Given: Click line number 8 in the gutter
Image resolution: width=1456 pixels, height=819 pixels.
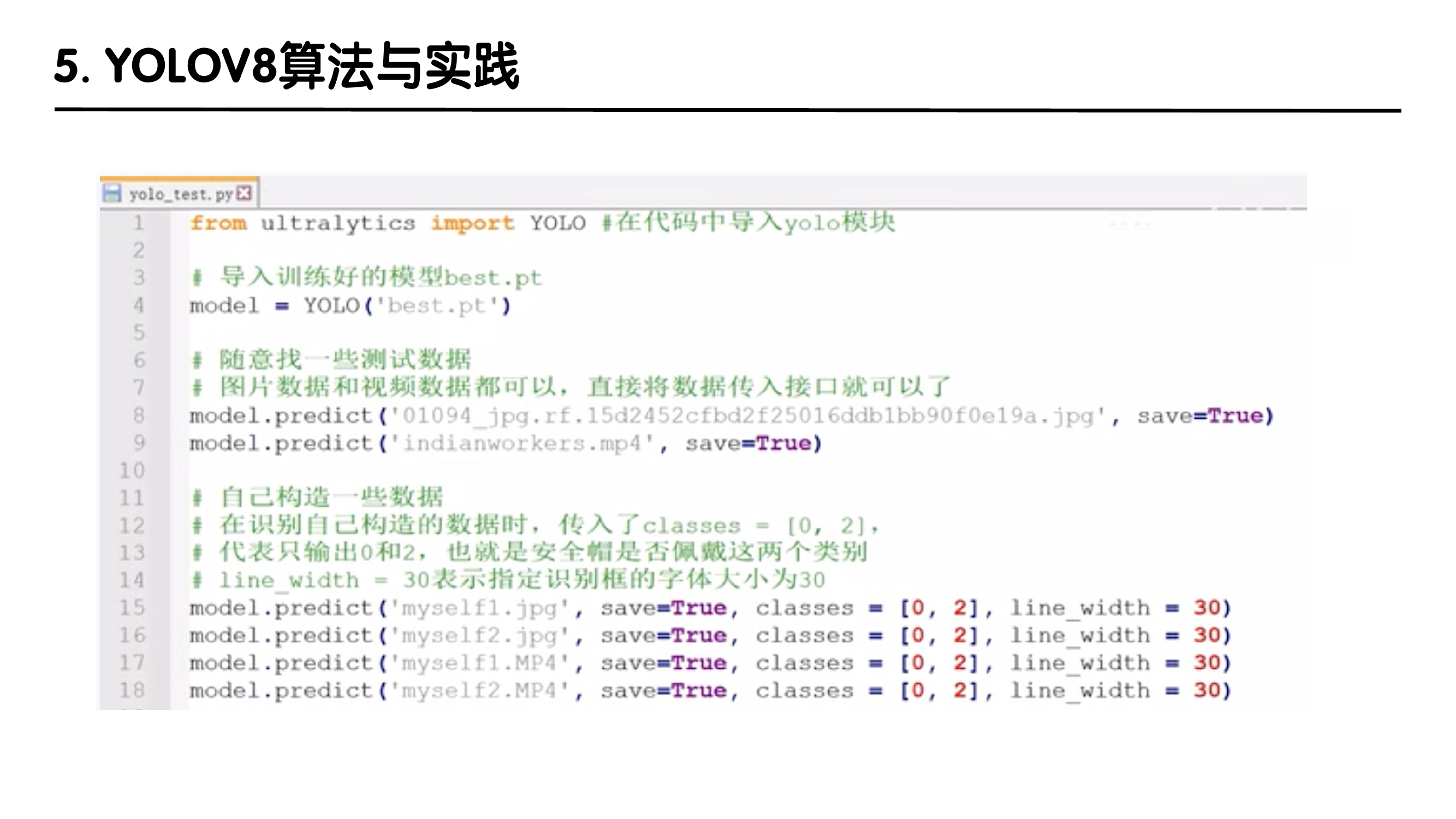Looking at the screenshot, I should [x=139, y=416].
